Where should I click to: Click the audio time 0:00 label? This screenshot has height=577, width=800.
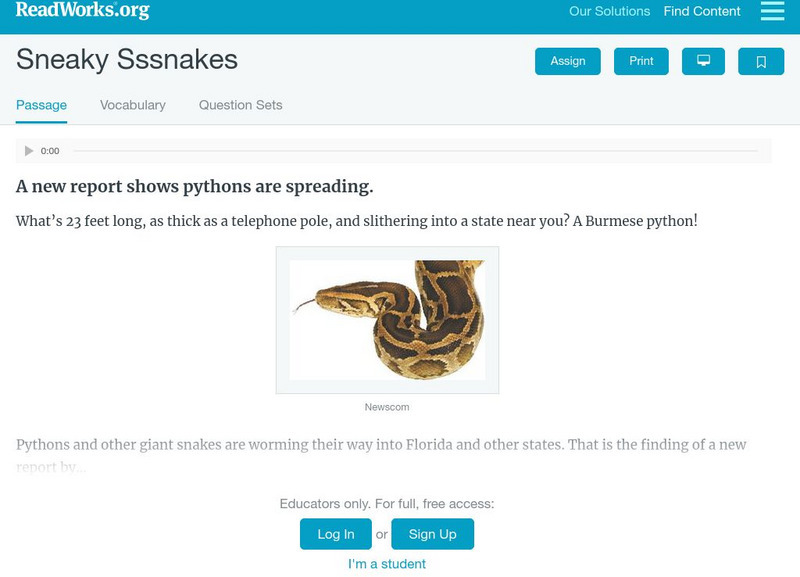(50, 151)
